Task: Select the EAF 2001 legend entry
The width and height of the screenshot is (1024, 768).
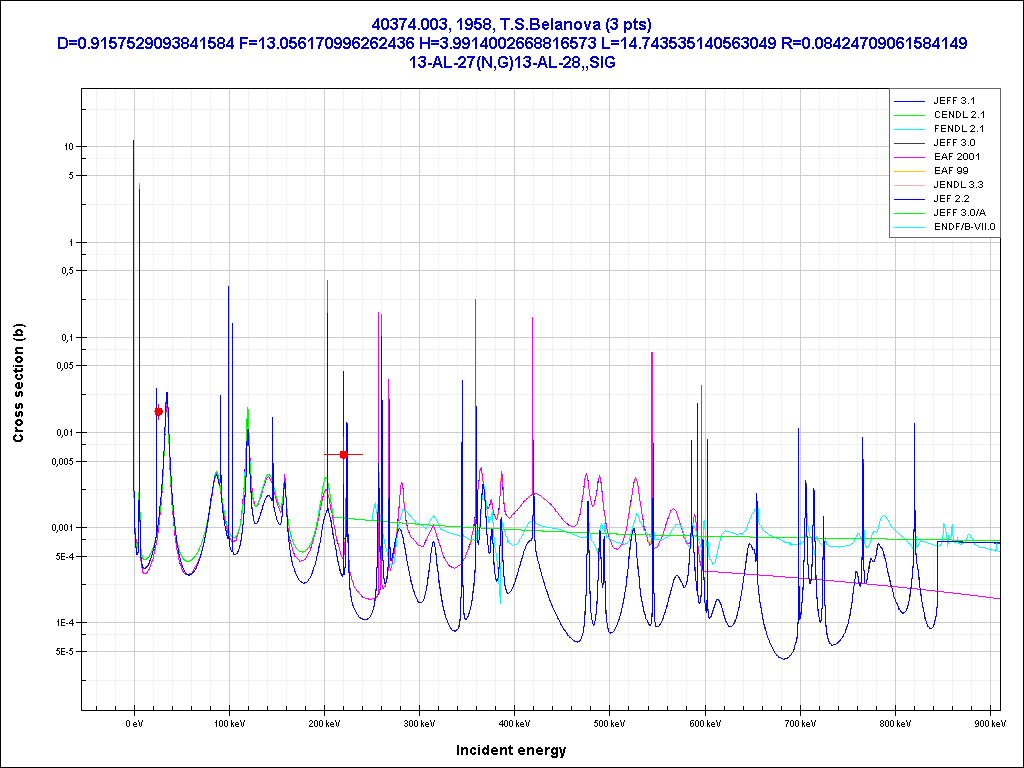Action: [956, 157]
